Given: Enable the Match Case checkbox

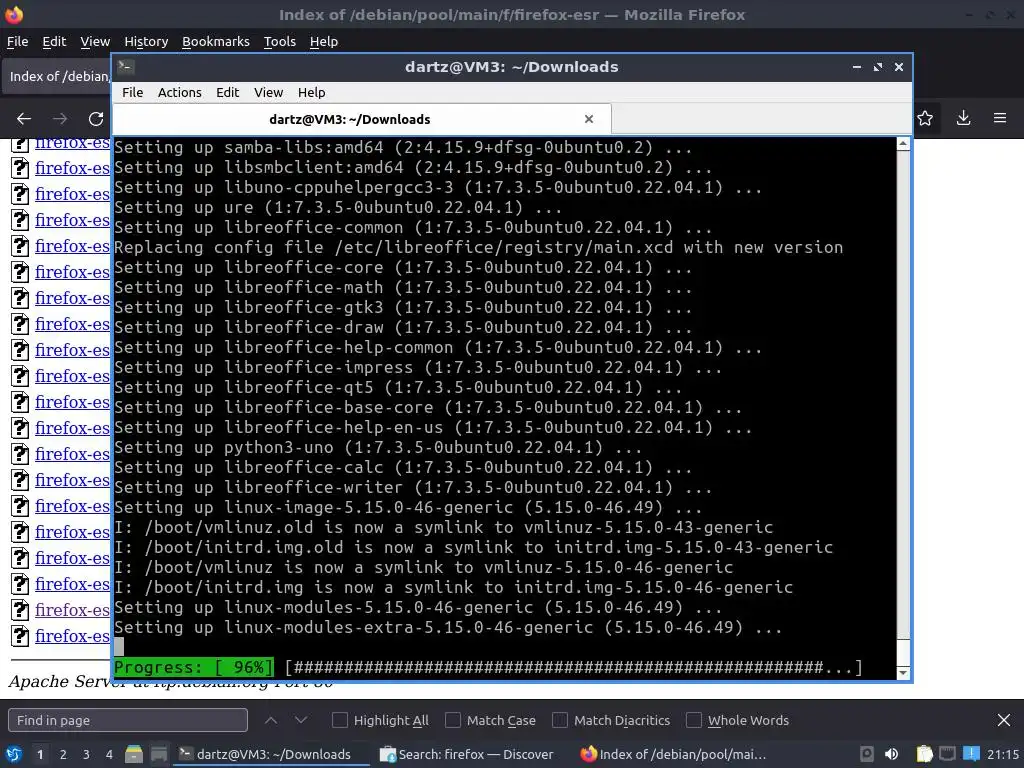Looking at the screenshot, I should pos(453,720).
